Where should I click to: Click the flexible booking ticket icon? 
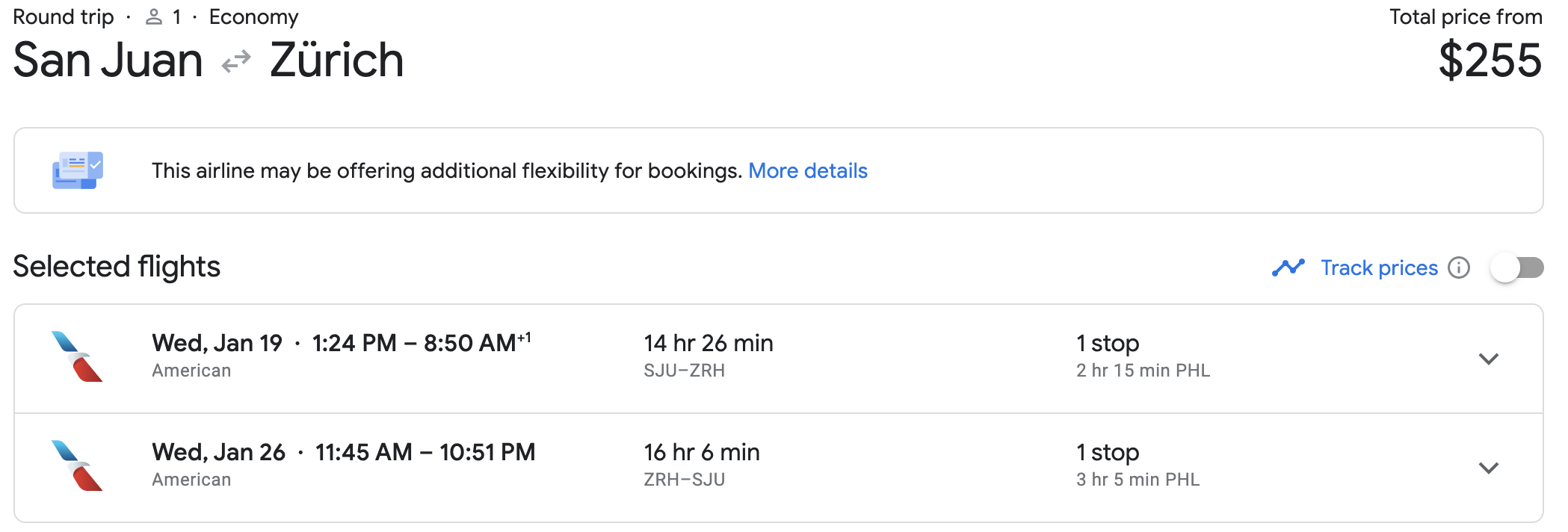click(77, 170)
